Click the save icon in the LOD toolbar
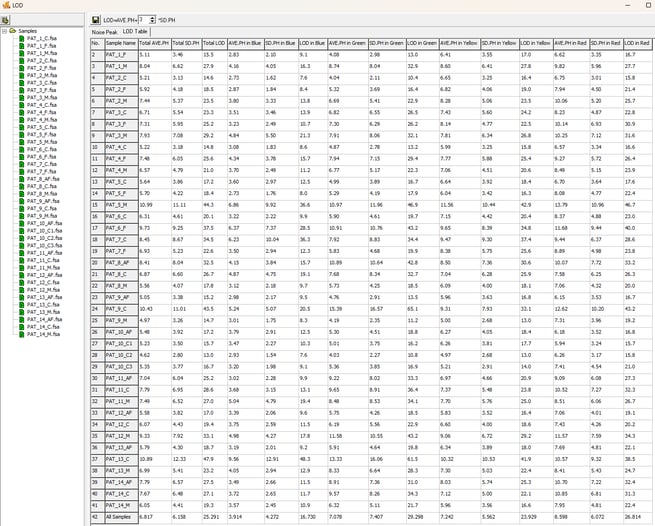Viewport: 655px width, 526px height. [96, 20]
